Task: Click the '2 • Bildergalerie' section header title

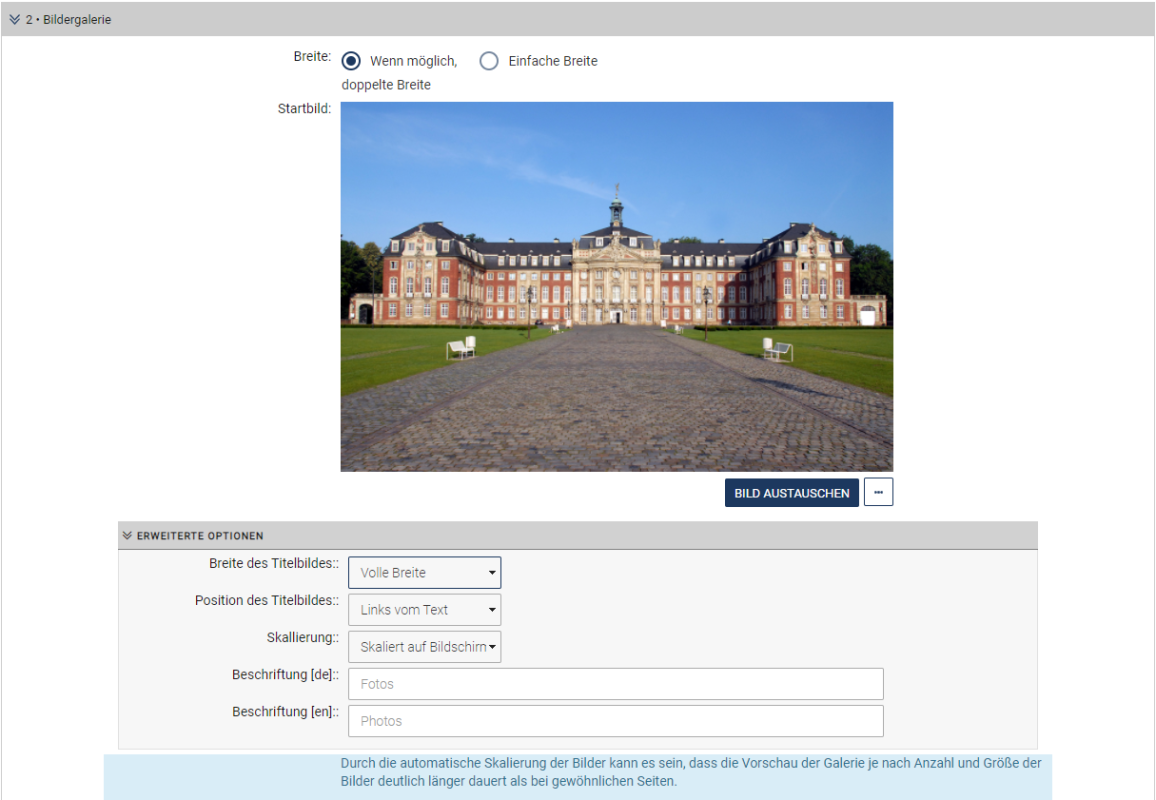Action: 68,20
